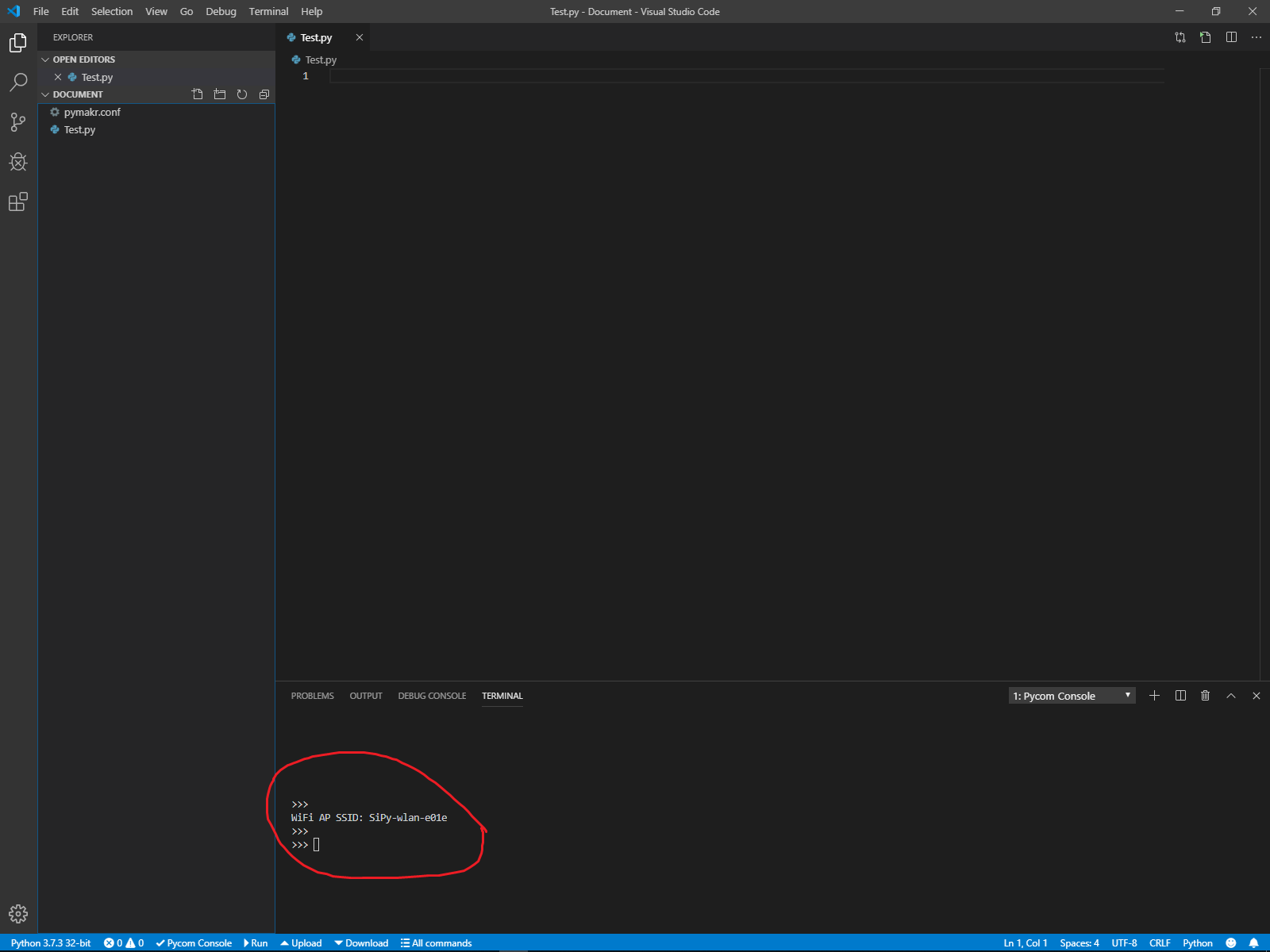Click the New File icon in Document section
This screenshot has height=952, width=1270.
coord(198,94)
